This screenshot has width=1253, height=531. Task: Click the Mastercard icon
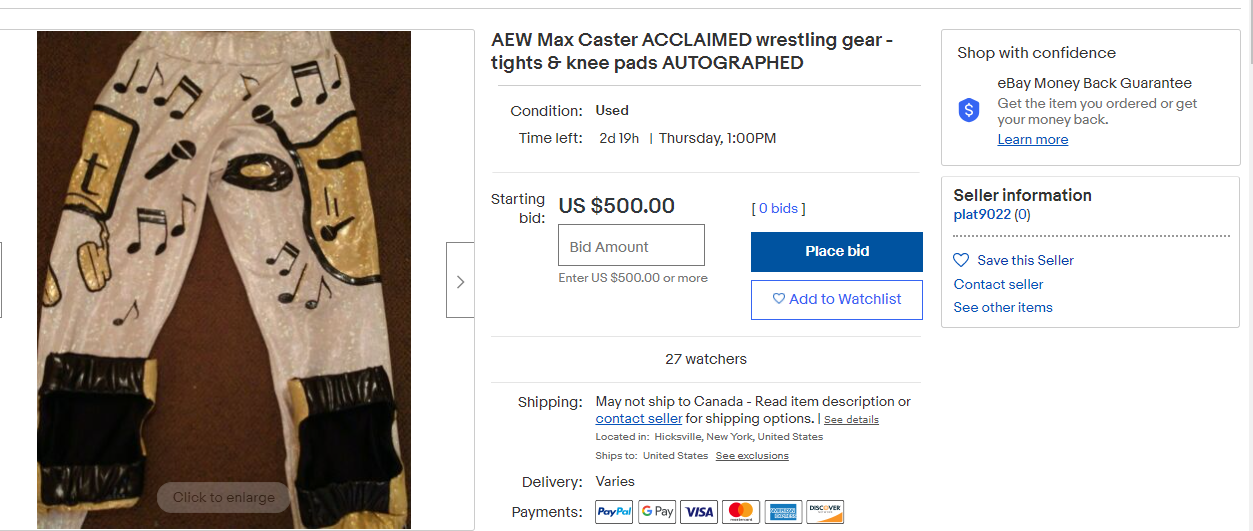point(741,512)
